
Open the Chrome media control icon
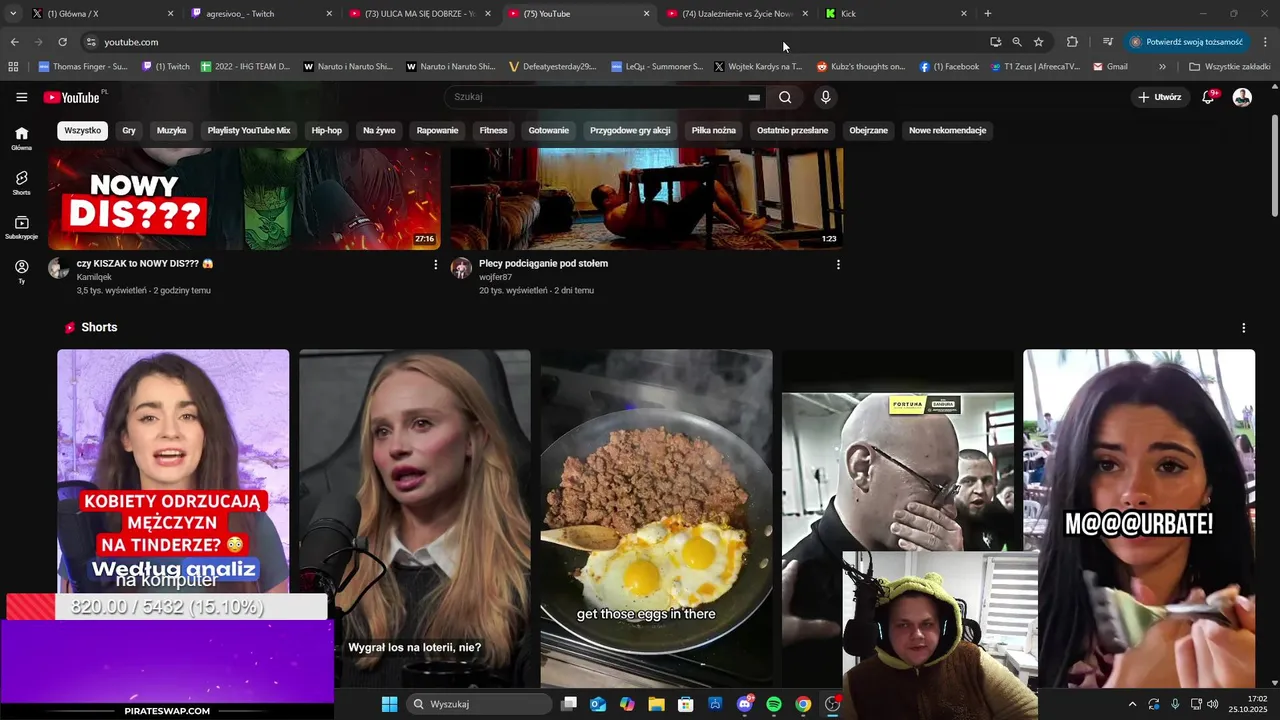1107,42
